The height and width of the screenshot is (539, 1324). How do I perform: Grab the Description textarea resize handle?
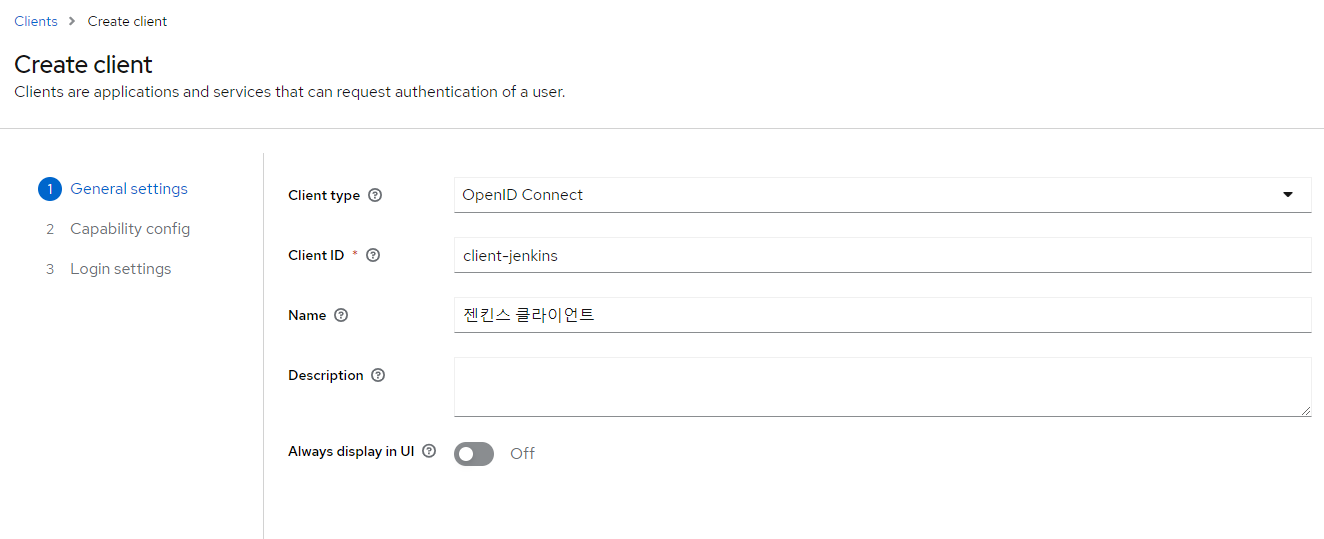(x=1305, y=410)
